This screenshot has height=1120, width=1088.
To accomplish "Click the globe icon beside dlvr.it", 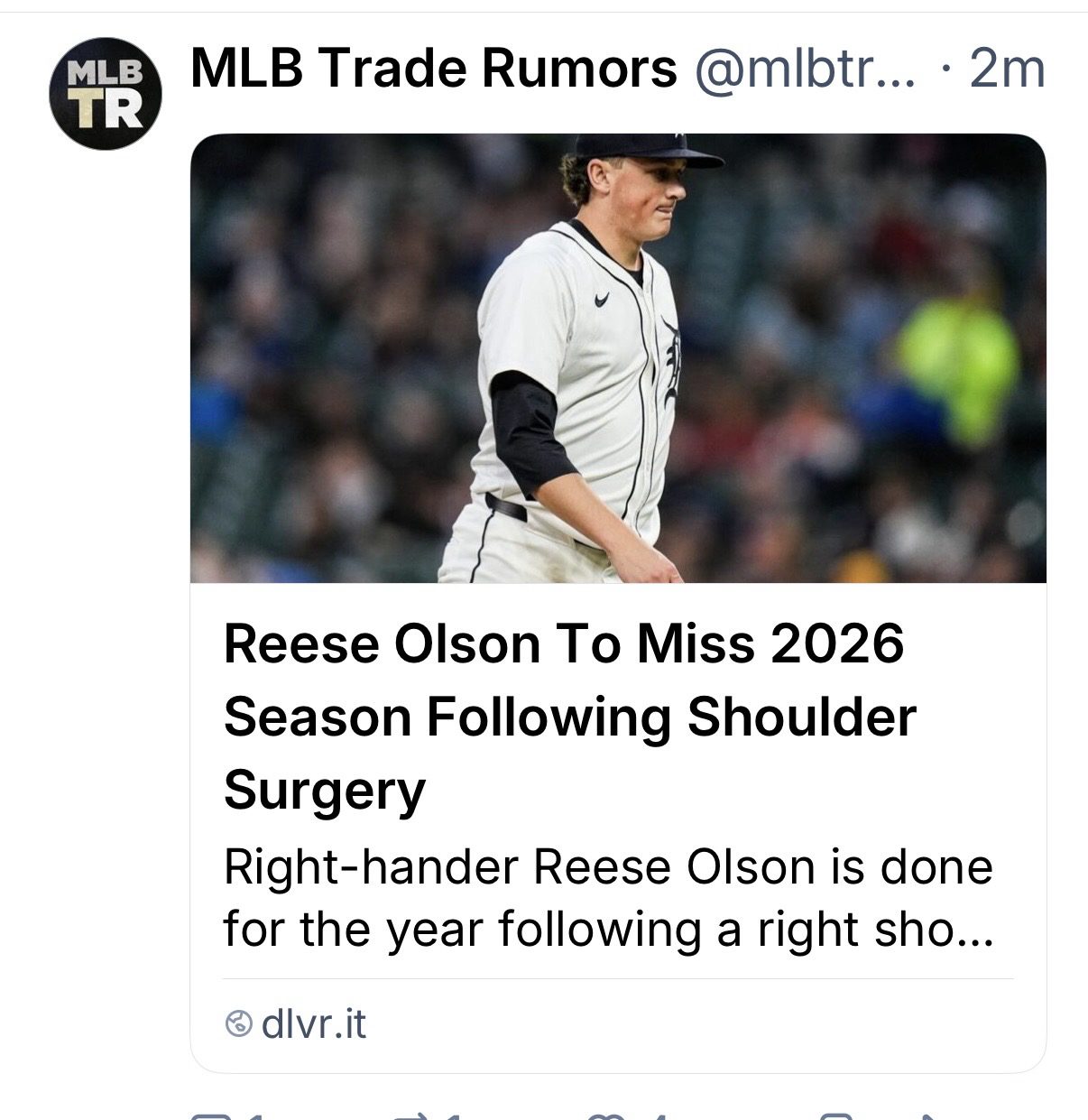I will click(x=240, y=1024).
